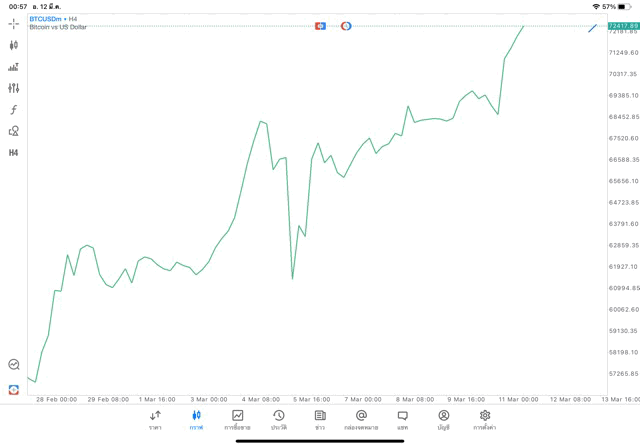Image resolution: width=640 pixels, height=447 pixels.
Task: Go to the ประวัติ (History) tab
Action: [279, 419]
